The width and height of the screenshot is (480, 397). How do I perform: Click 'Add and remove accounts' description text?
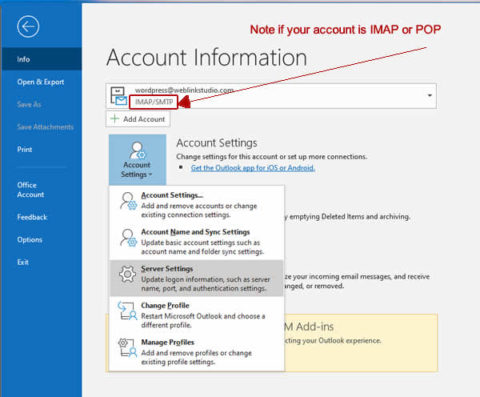click(x=199, y=210)
